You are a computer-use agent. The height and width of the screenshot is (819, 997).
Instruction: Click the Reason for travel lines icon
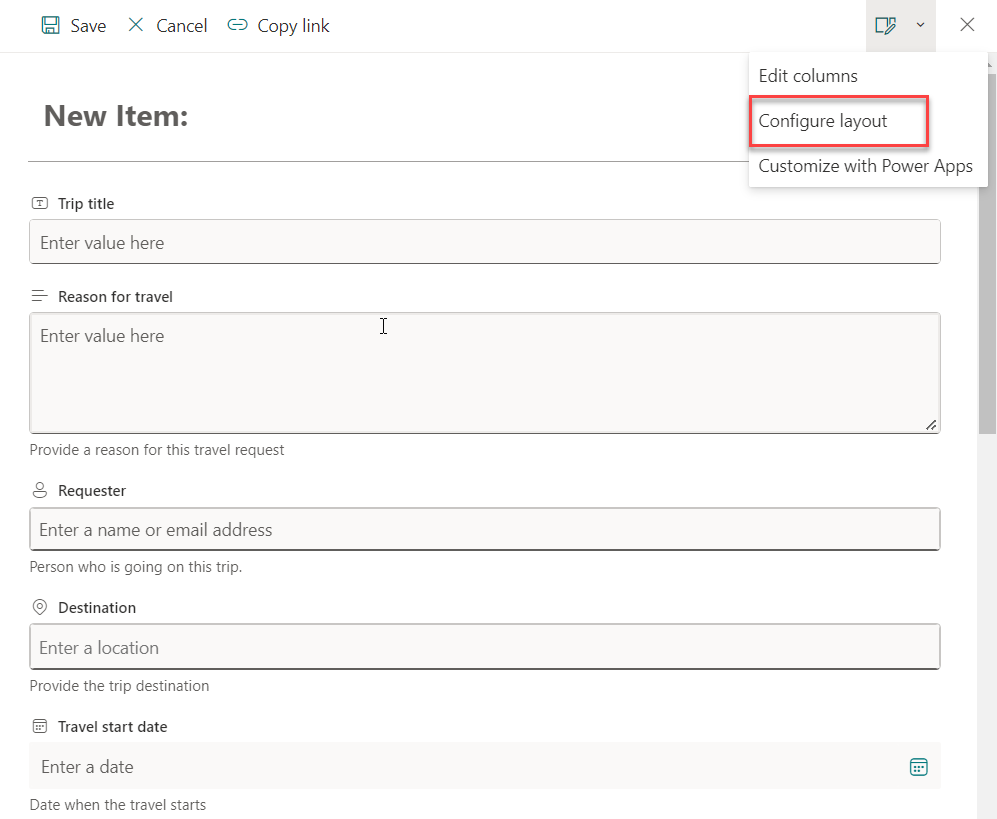tap(40, 297)
